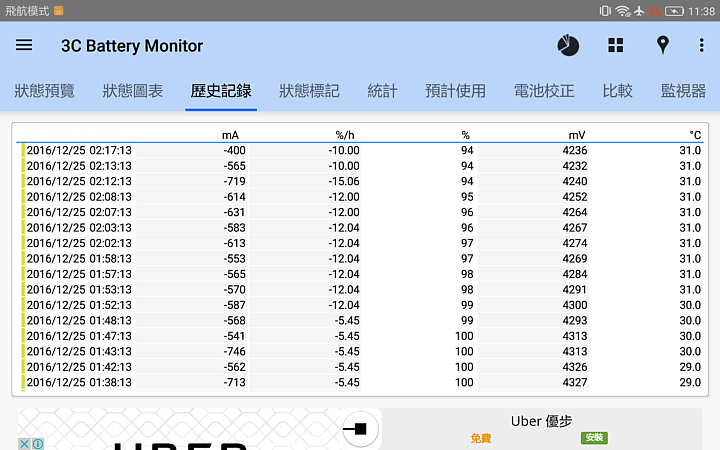Select row 2016/12/25 02:02:13
720x450 pixels.
362,243
